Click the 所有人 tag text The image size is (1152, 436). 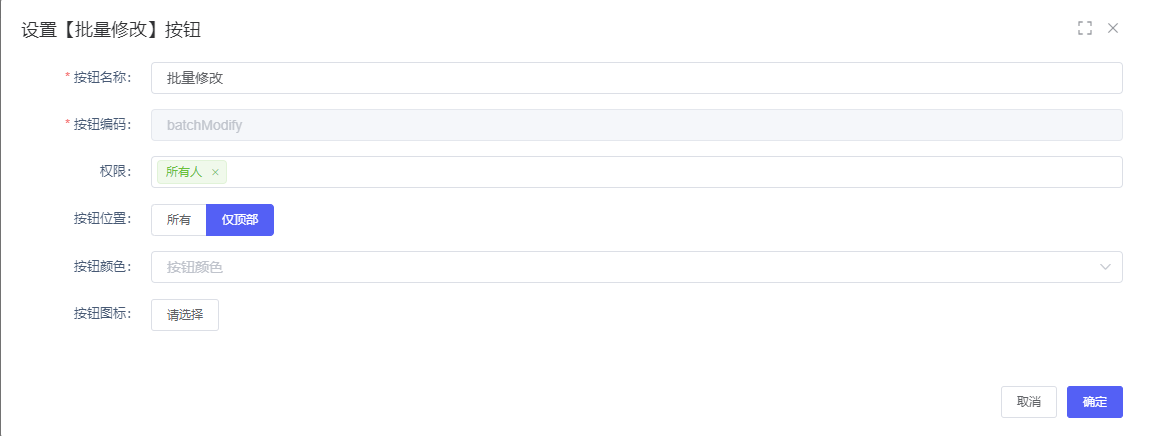tap(184, 172)
